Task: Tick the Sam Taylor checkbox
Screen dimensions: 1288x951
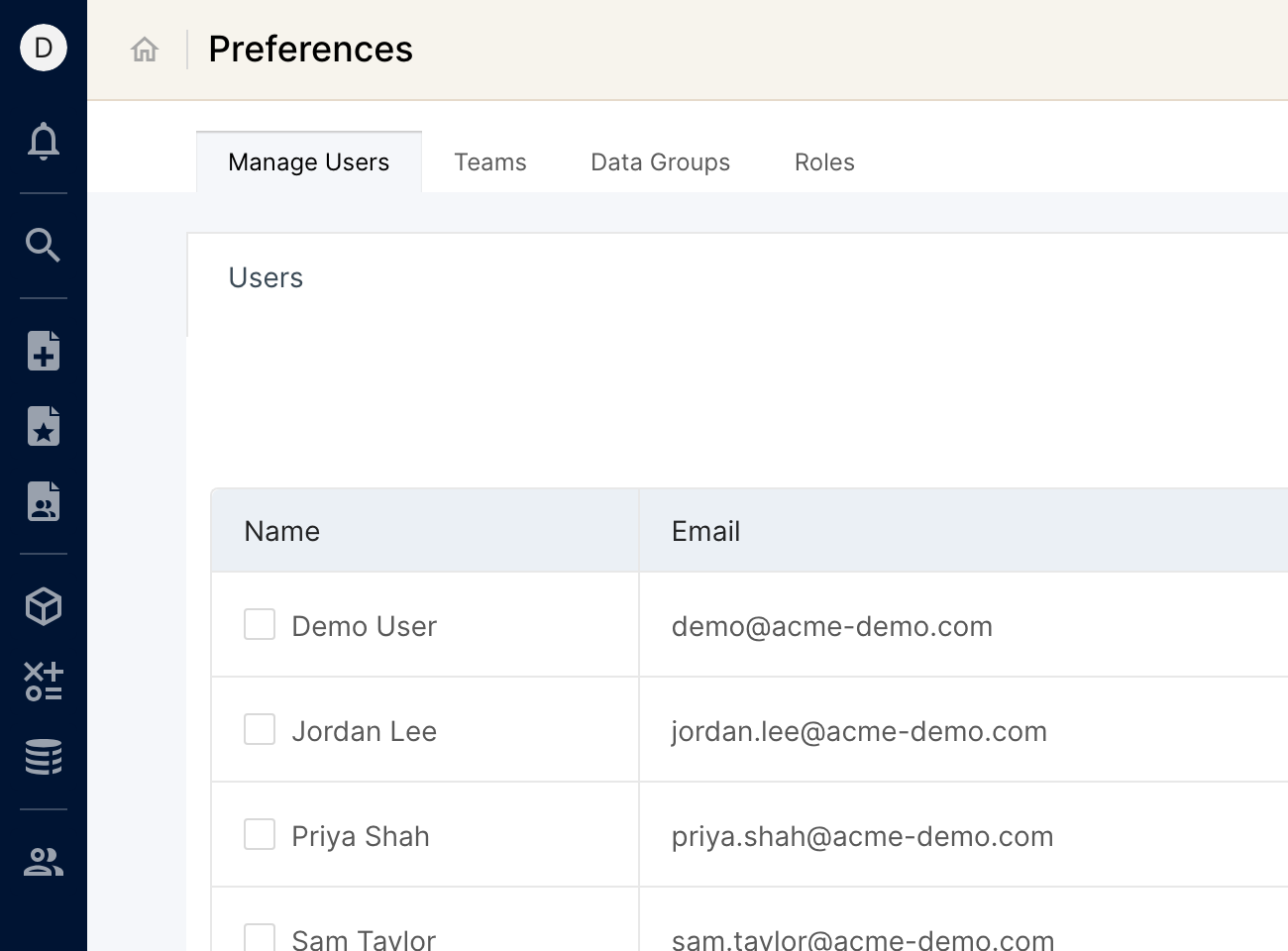Action: pyautogui.click(x=260, y=937)
